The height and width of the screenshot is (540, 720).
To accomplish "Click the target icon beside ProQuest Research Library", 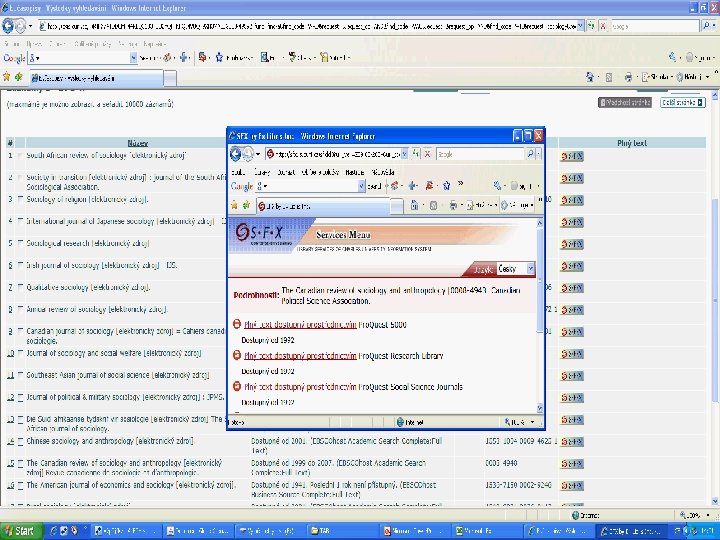I will coord(237,355).
